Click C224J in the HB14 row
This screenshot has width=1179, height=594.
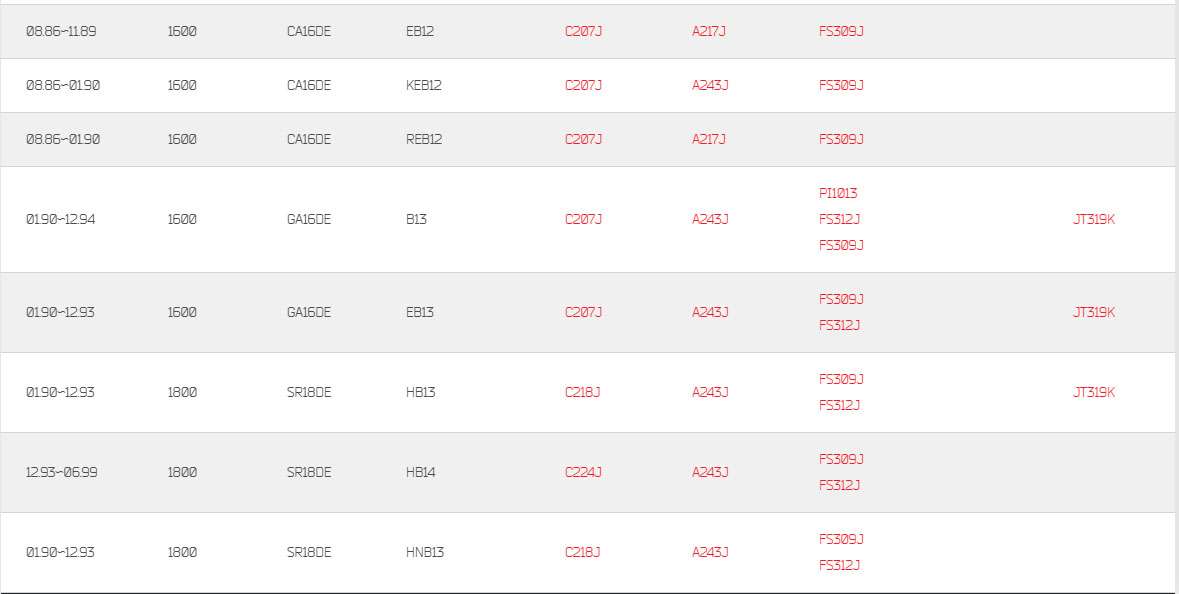tap(583, 472)
